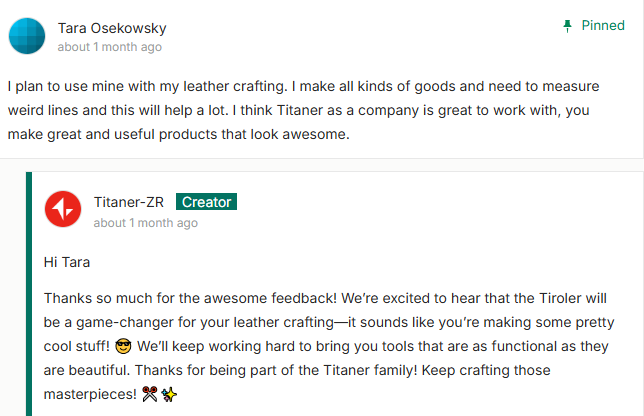Image resolution: width=644 pixels, height=416 pixels.
Task: Click the sparkles emoji ending the reply
Action: [168, 395]
